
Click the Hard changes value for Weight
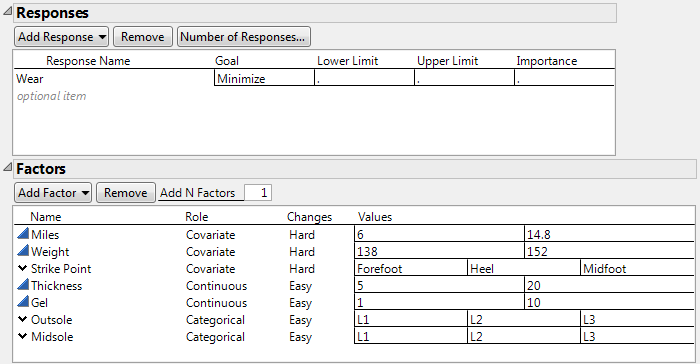(302, 251)
